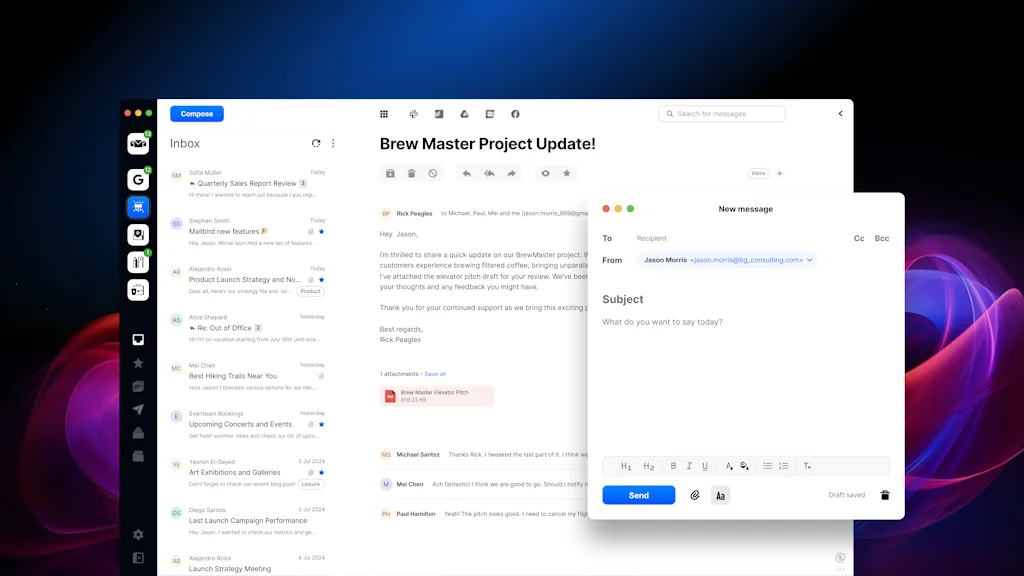Screen dimensions: 1024x576
Task: Refresh the Inbox with the refresh icon
Action: (x=316, y=143)
